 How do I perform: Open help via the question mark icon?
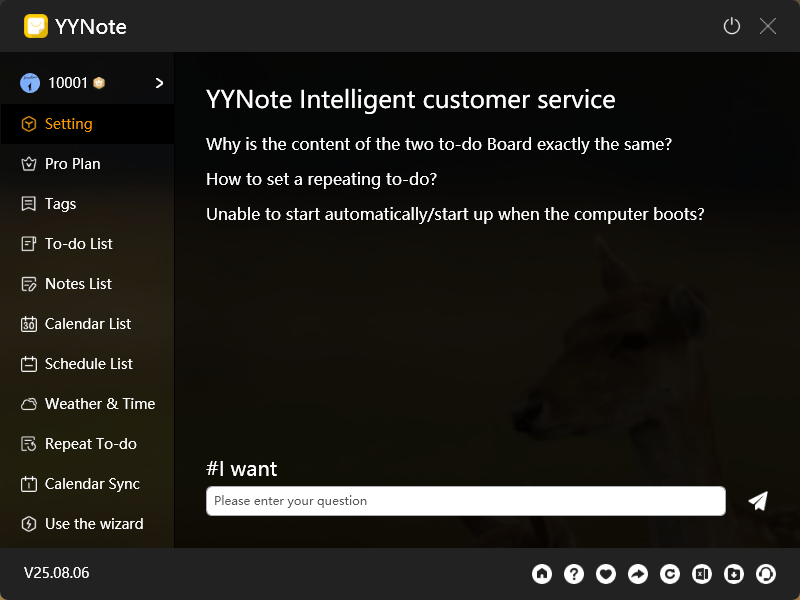574,573
